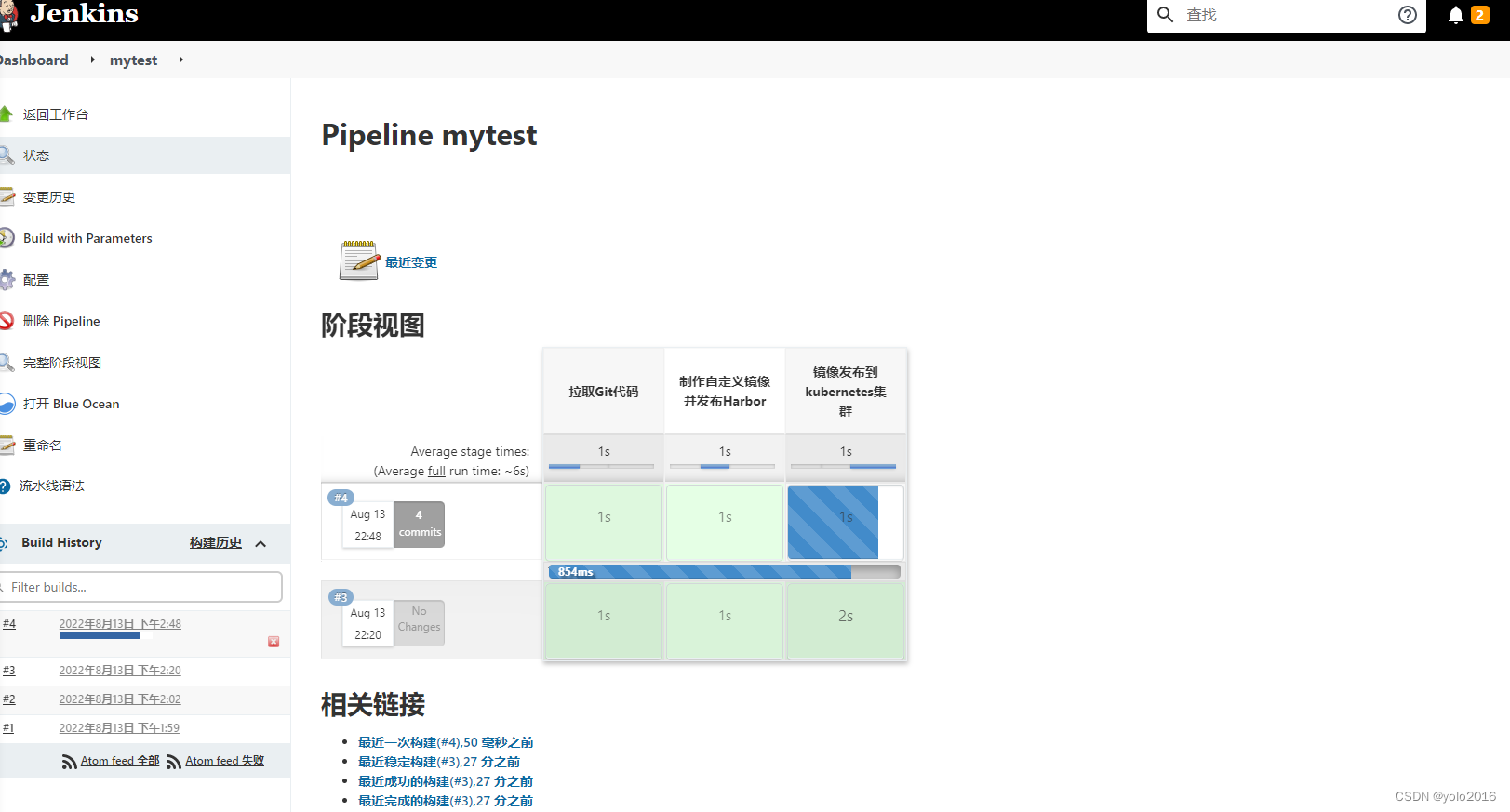The image size is (1510, 812).
Task: Select 状态 in the sidebar
Action: tap(36, 155)
